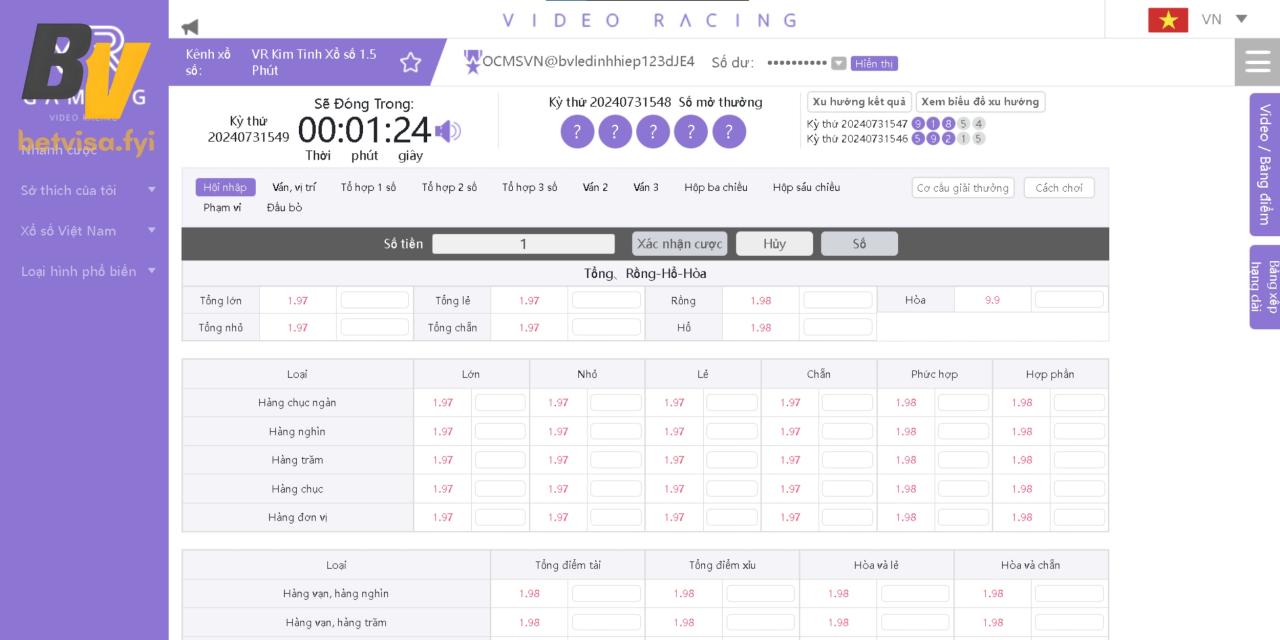The width and height of the screenshot is (1280, 640).
Task: Open the VN language dropdown
Action: pos(1224,19)
